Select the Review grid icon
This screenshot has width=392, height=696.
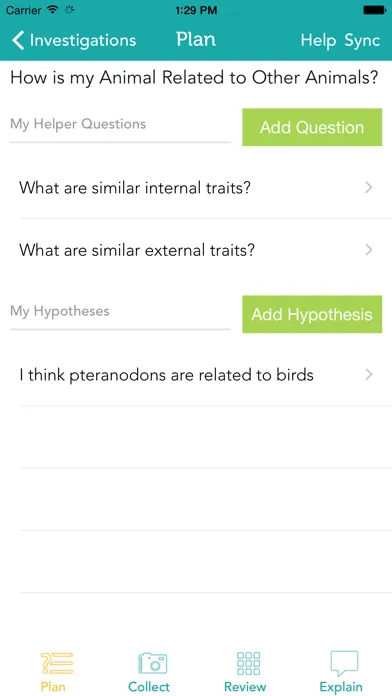(x=249, y=663)
